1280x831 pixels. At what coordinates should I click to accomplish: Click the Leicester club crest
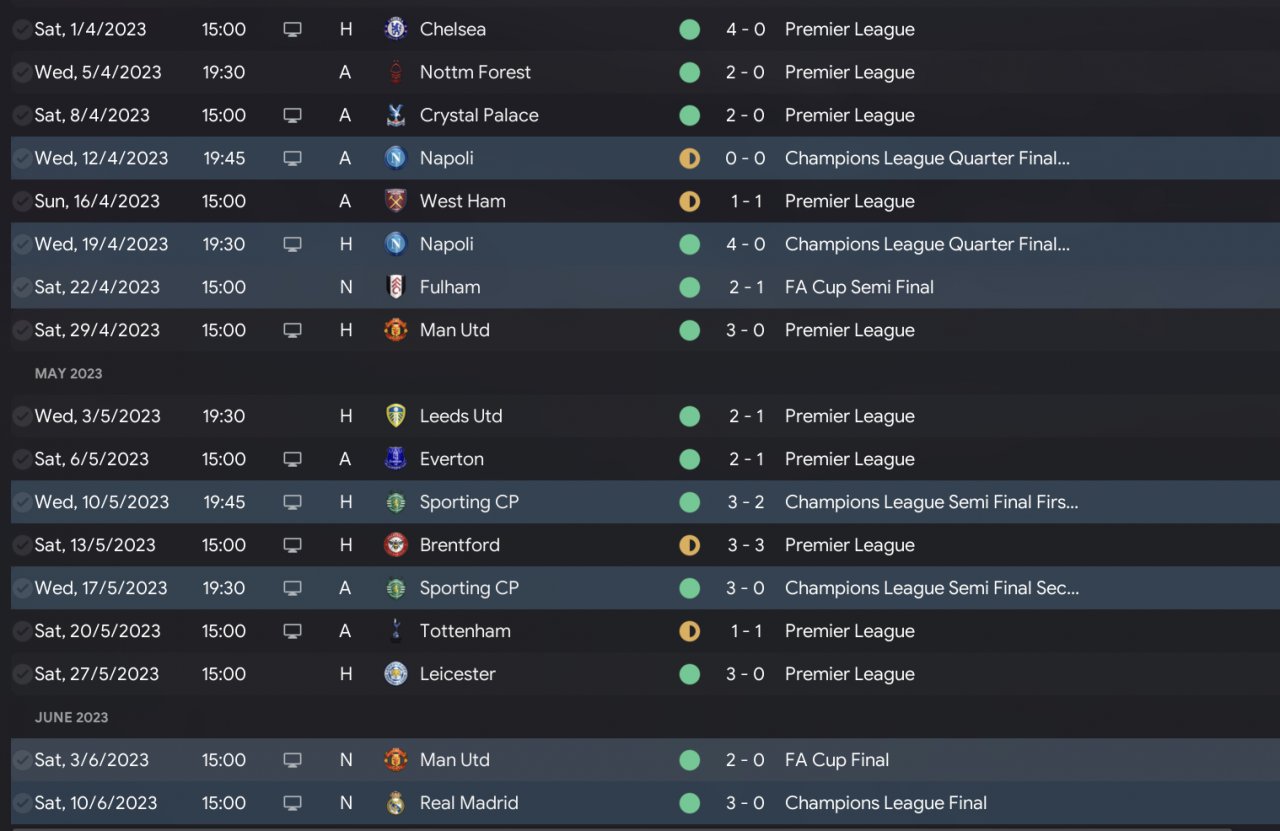(396, 674)
